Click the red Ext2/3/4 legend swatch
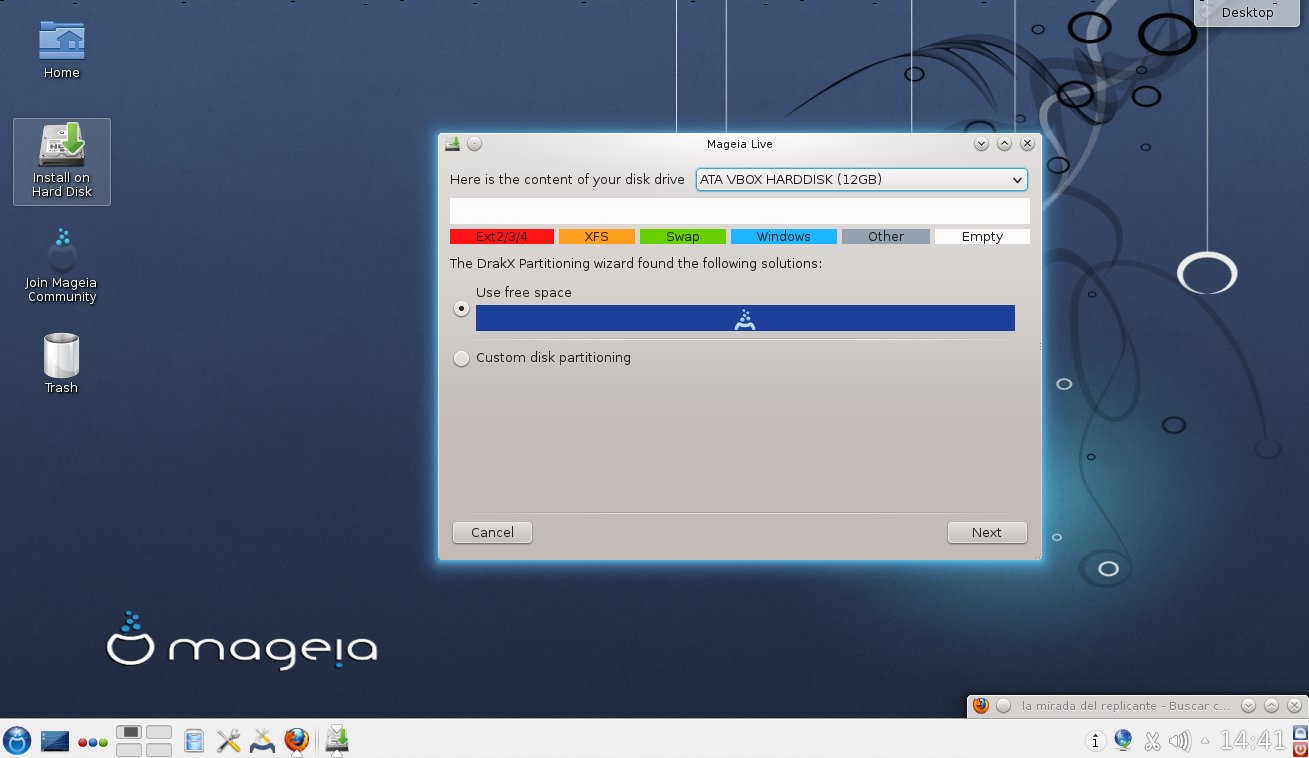The width and height of the screenshot is (1309, 758). tap(502, 237)
